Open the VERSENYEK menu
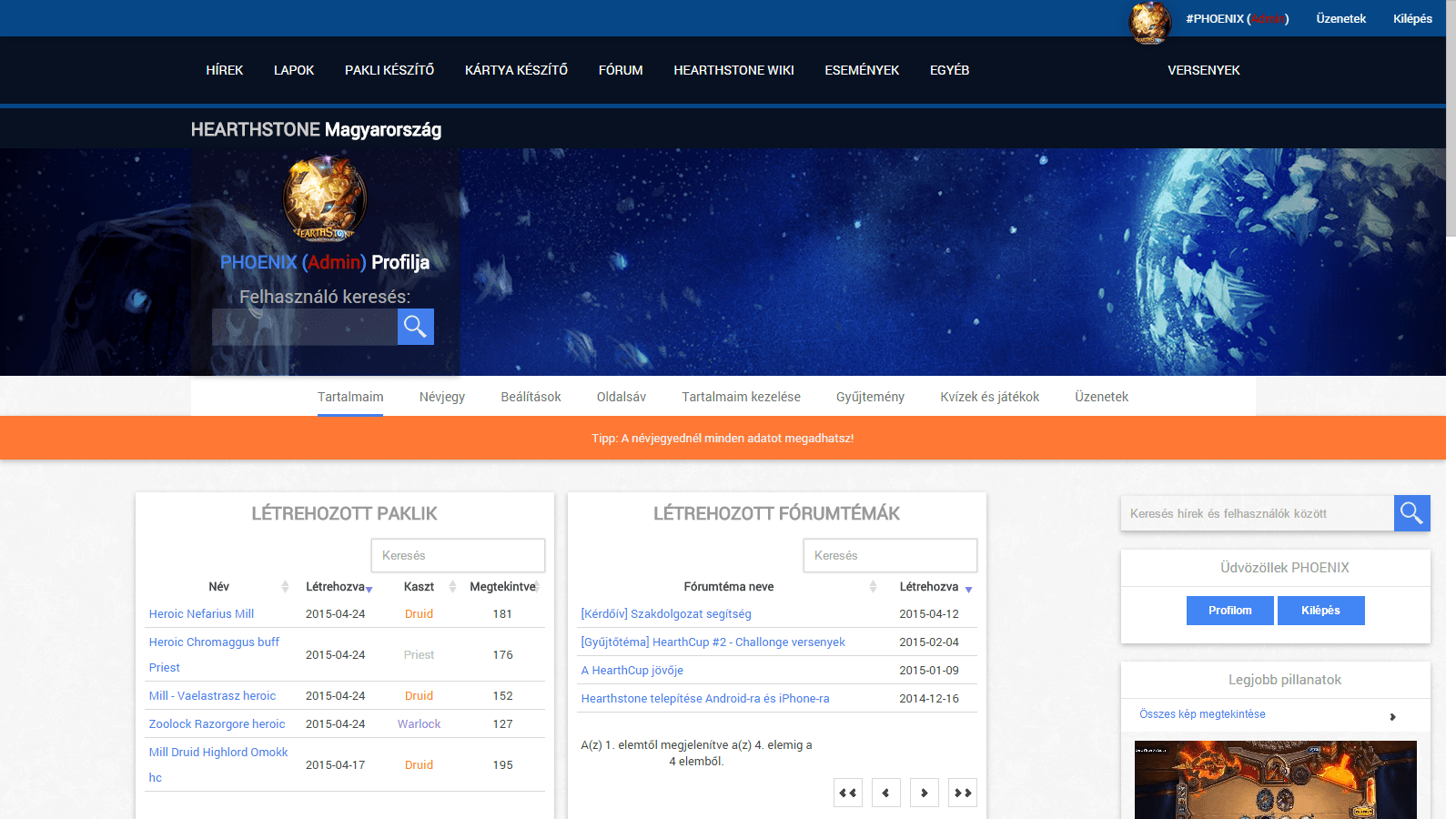Image resolution: width=1456 pixels, height=819 pixels. tap(1204, 70)
